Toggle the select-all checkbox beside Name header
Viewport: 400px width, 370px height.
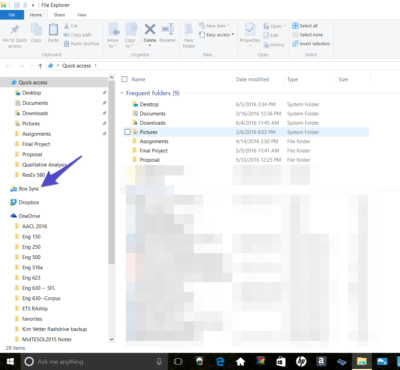[124, 79]
